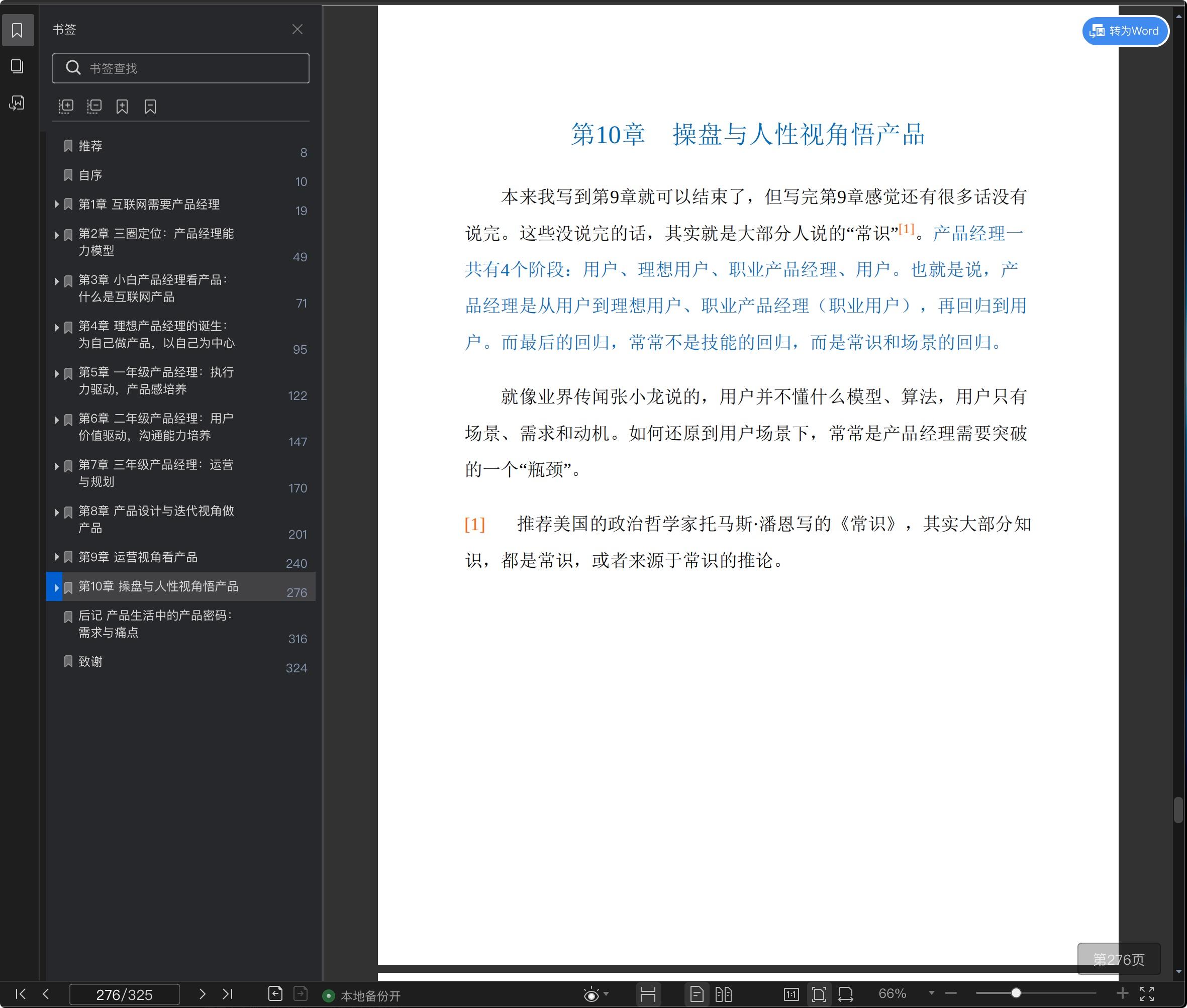Expand 第8章 产品设计与迭代视角 bookmark
This screenshot has height=1008, width=1187.
57,513
